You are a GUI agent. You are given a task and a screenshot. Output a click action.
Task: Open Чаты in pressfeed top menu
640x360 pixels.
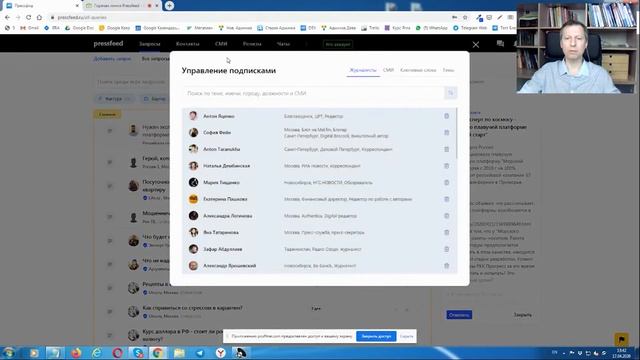283,44
